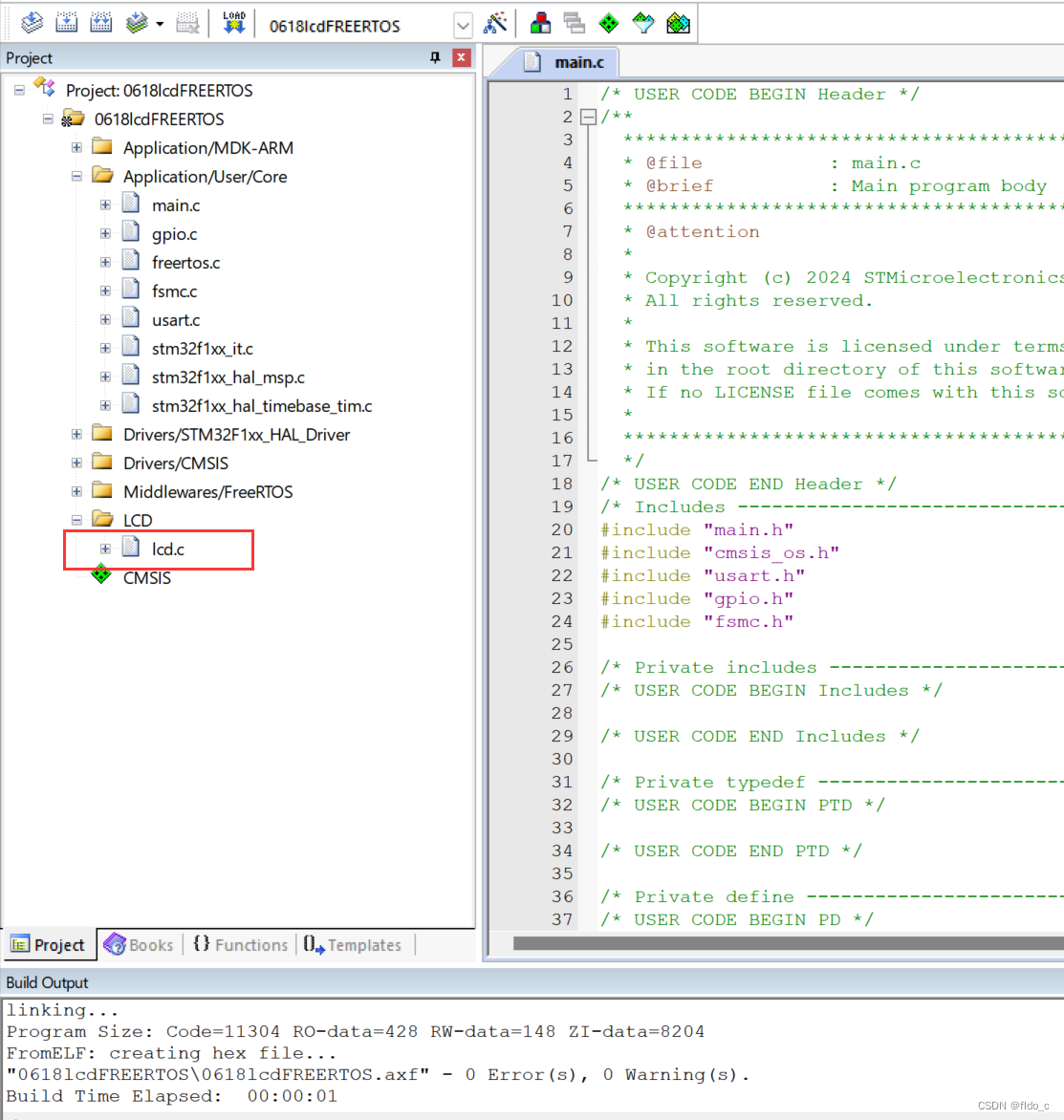
Task: Click the CMSIS component icon in the tree
Action: tap(101, 577)
